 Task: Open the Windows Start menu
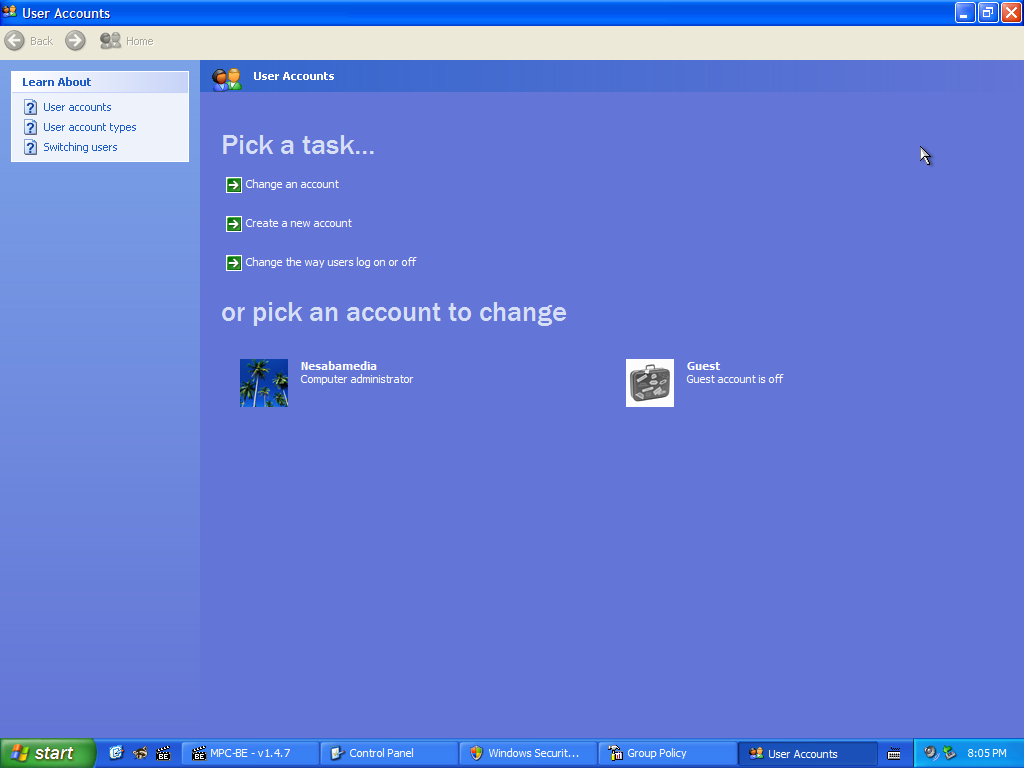click(47, 754)
